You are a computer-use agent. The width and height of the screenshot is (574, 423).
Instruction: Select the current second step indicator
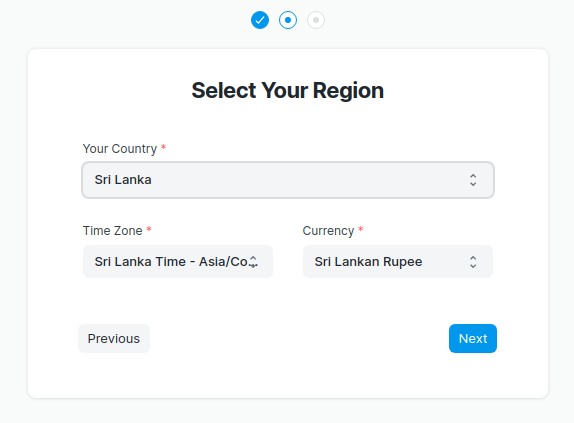288,20
